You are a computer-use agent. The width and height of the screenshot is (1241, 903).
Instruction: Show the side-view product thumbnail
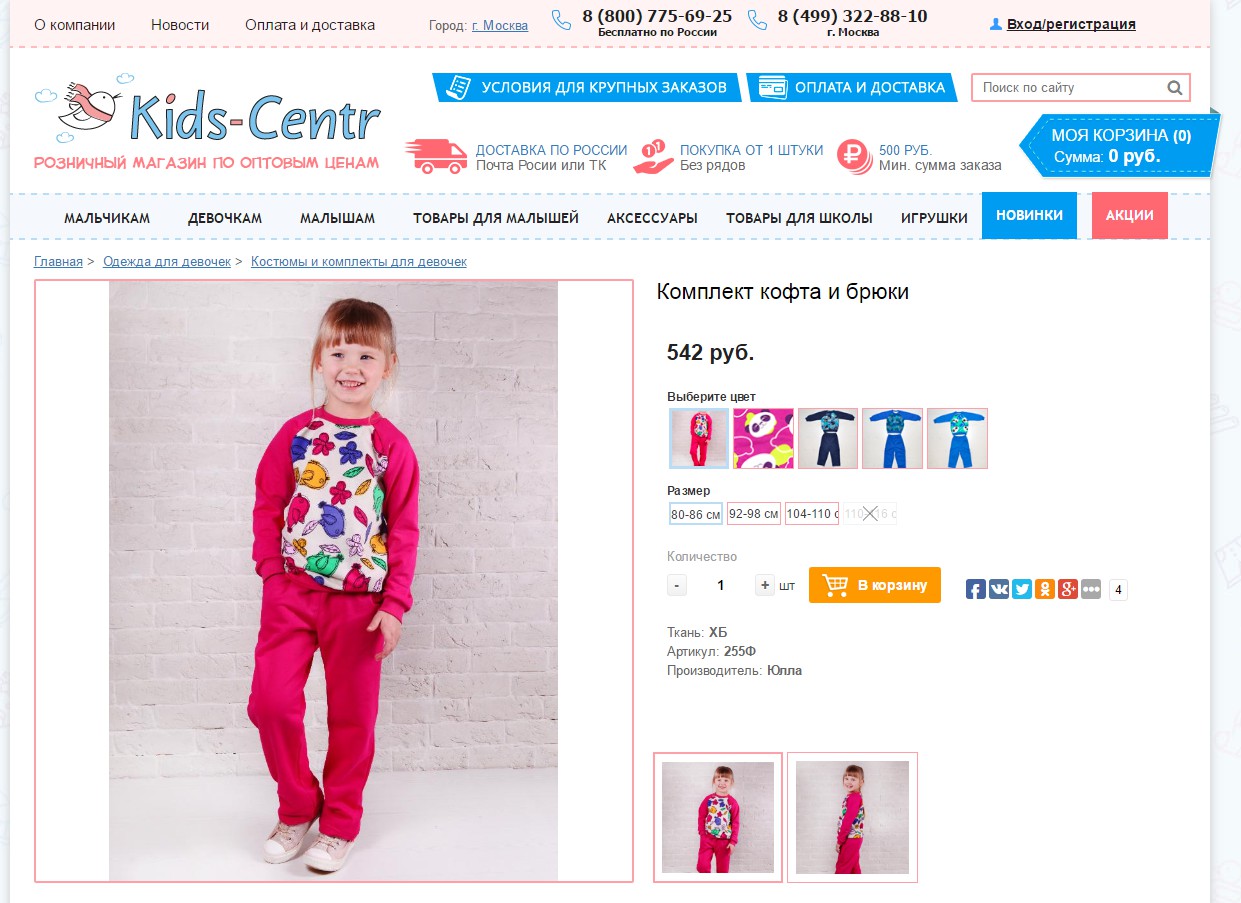click(852, 817)
